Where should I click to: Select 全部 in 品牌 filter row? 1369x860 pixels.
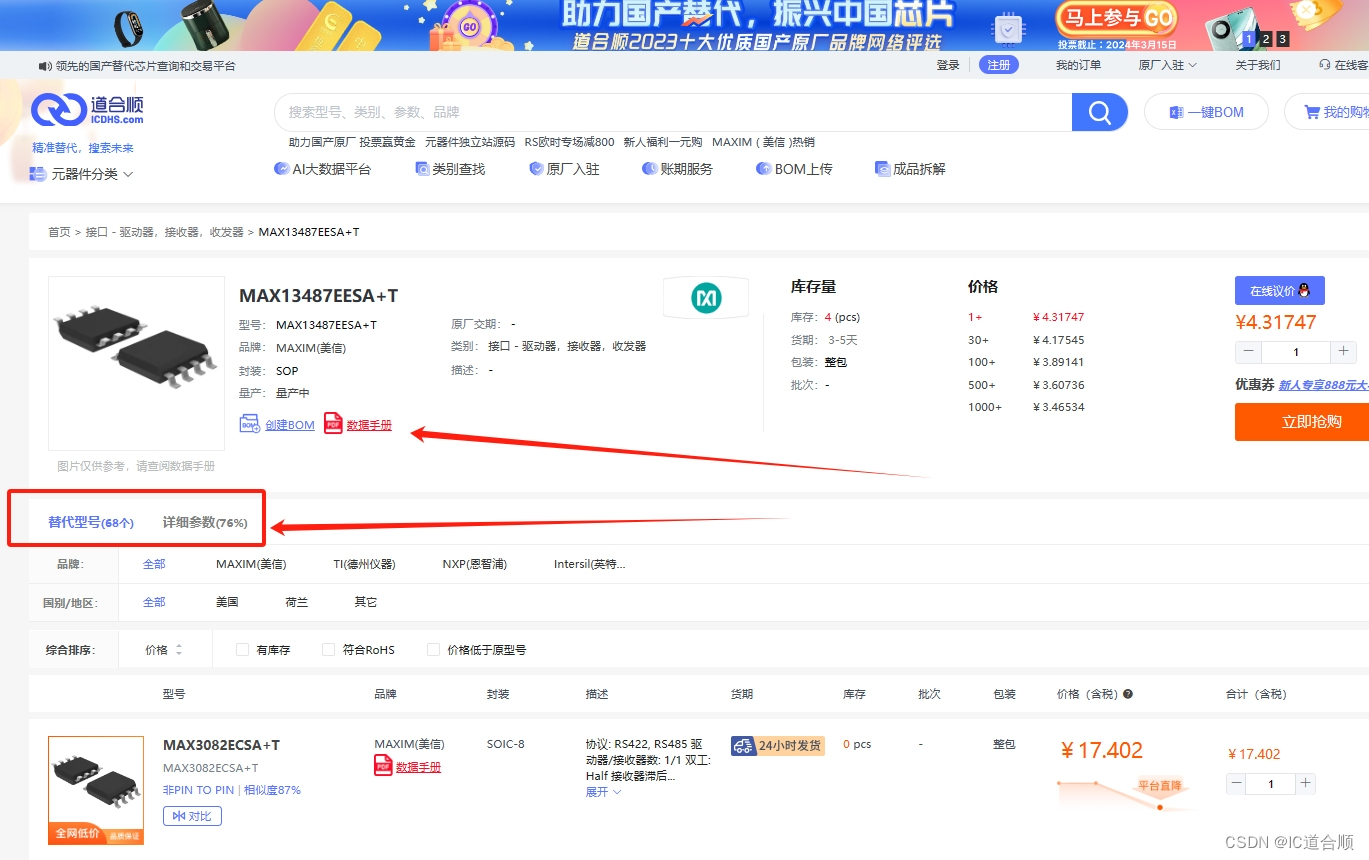pos(154,564)
